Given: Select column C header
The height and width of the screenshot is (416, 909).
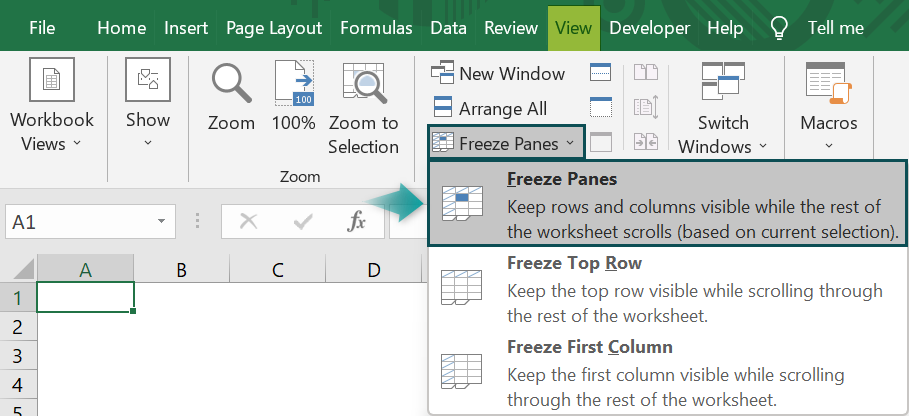Looking at the screenshot, I should [x=278, y=269].
